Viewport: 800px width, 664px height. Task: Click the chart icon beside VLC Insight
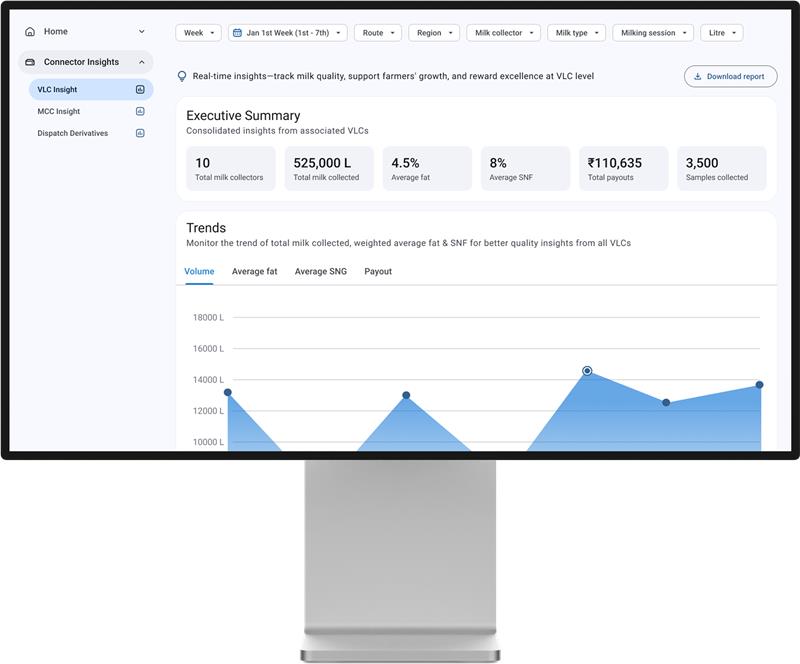click(140, 90)
